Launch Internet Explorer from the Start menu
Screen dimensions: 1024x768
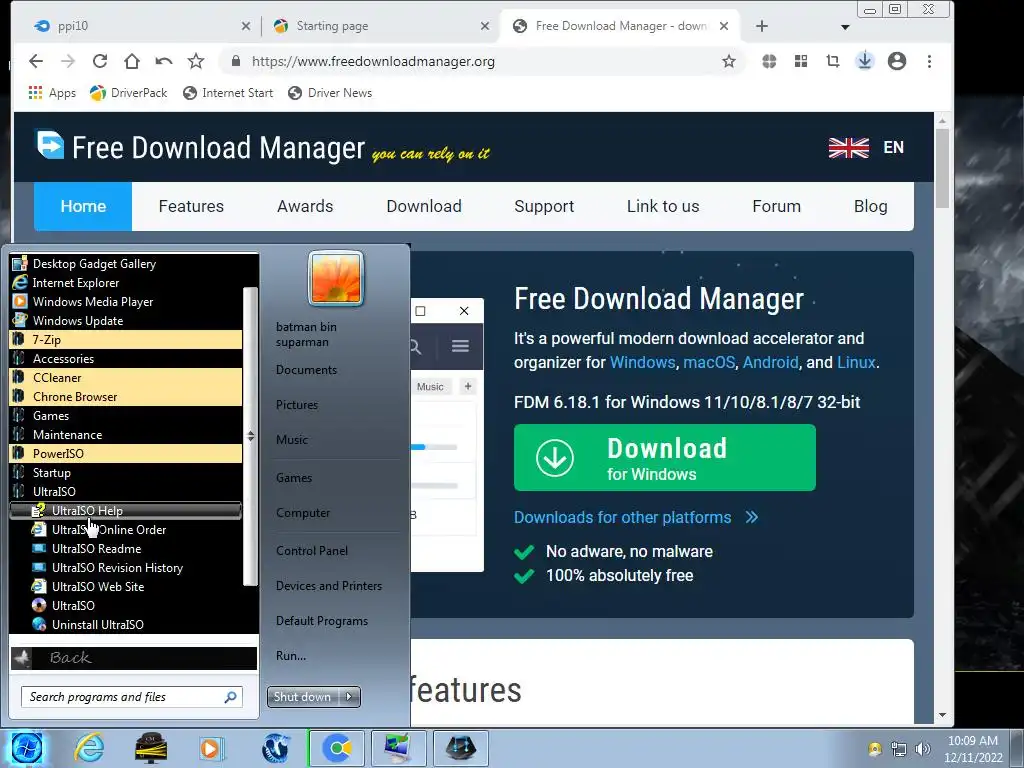pyautogui.click(x=125, y=283)
